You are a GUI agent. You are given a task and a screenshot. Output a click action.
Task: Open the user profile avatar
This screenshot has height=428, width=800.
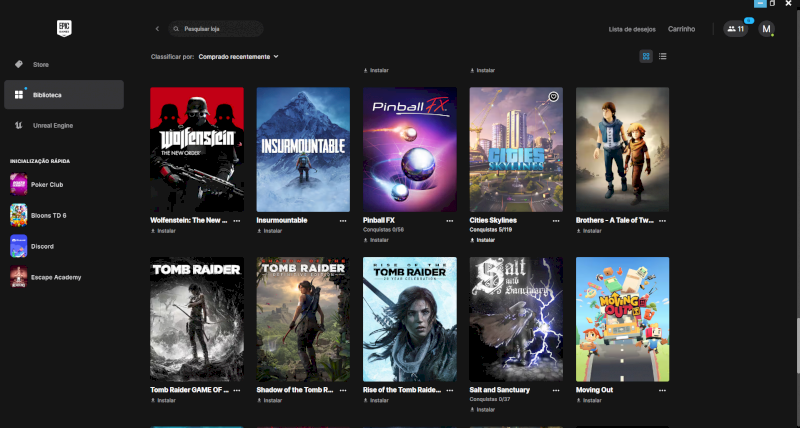[767, 29]
